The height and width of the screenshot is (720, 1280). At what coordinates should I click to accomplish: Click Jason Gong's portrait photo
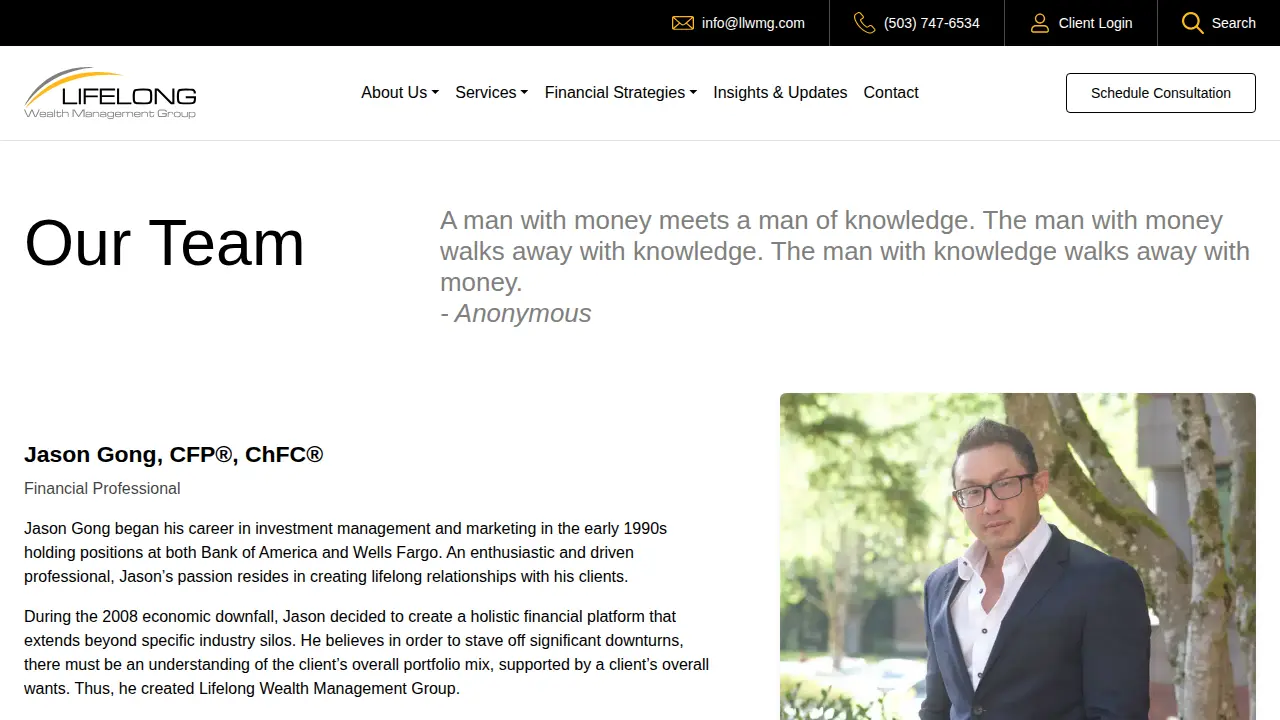1018,556
